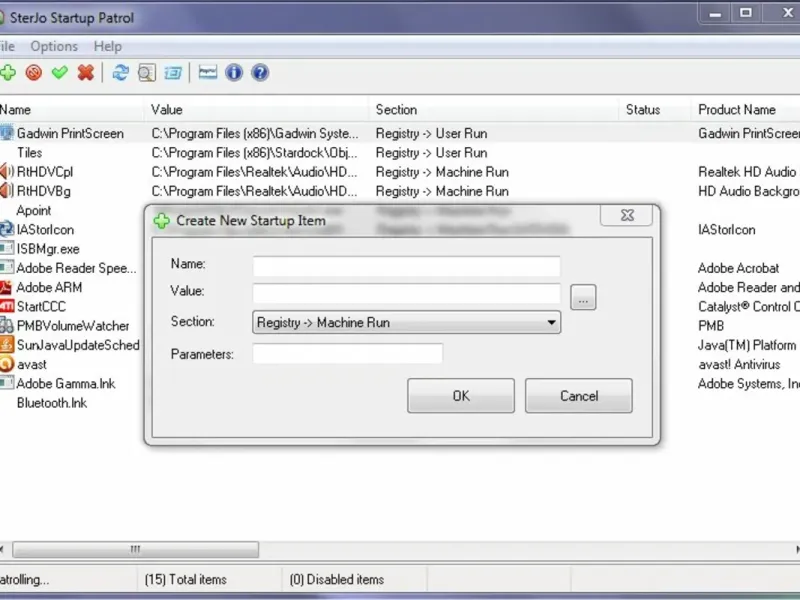The width and height of the screenshot is (800, 600).
Task: Click the 'Adobe Acrobat' product name cell
Action: coord(738,268)
